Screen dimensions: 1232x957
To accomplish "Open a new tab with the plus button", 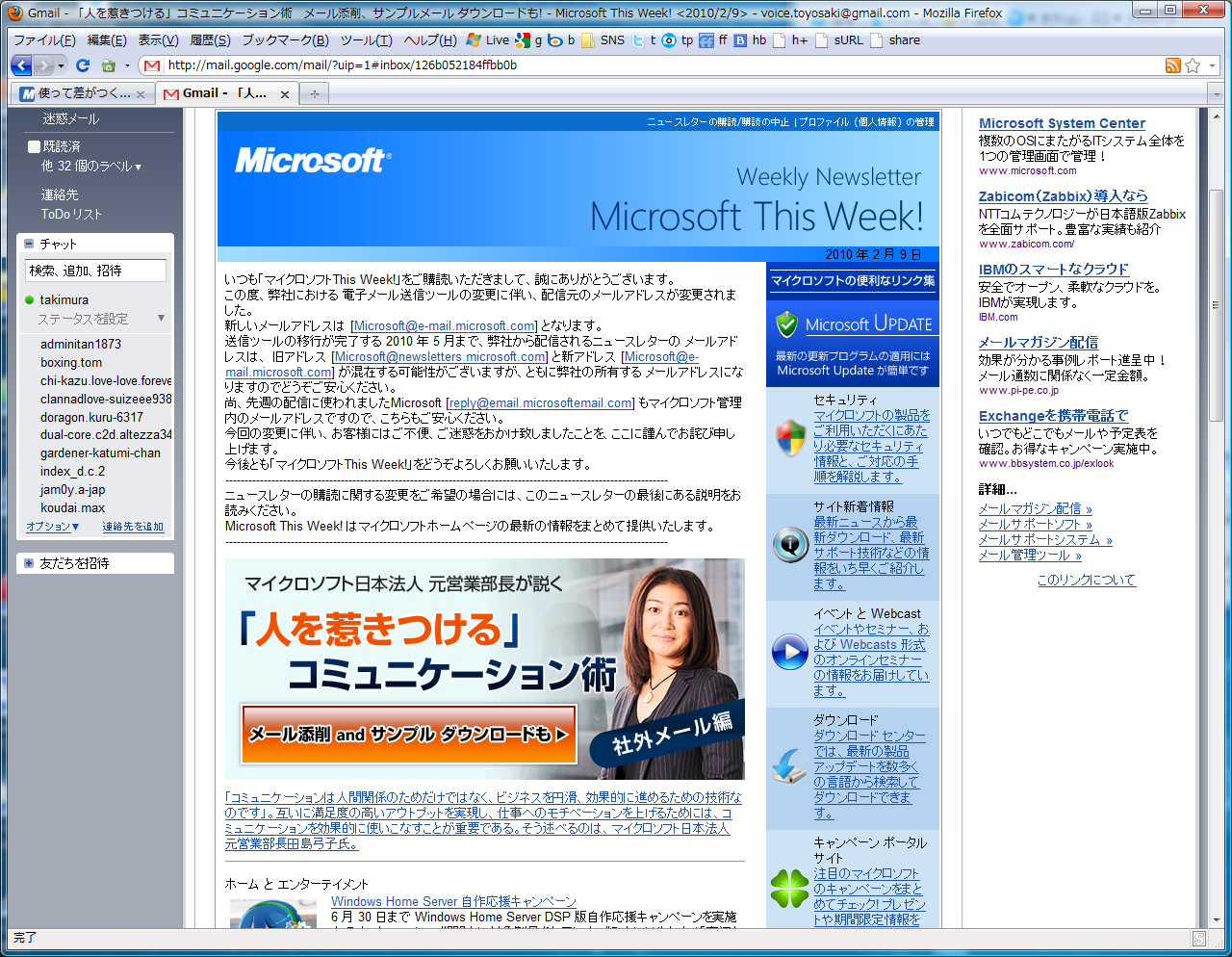I will pos(313,93).
